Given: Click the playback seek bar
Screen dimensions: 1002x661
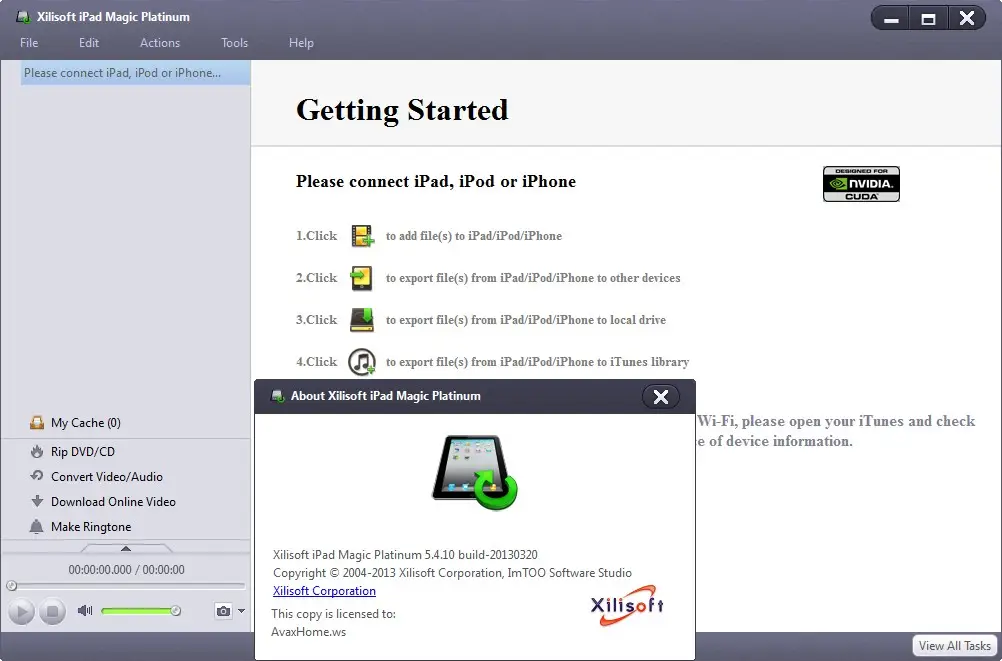Looking at the screenshot, I should click(126, 586).
